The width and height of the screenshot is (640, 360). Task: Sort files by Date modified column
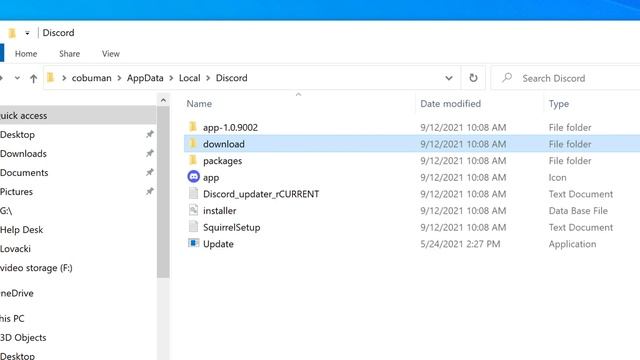click(x=451, y=104)
